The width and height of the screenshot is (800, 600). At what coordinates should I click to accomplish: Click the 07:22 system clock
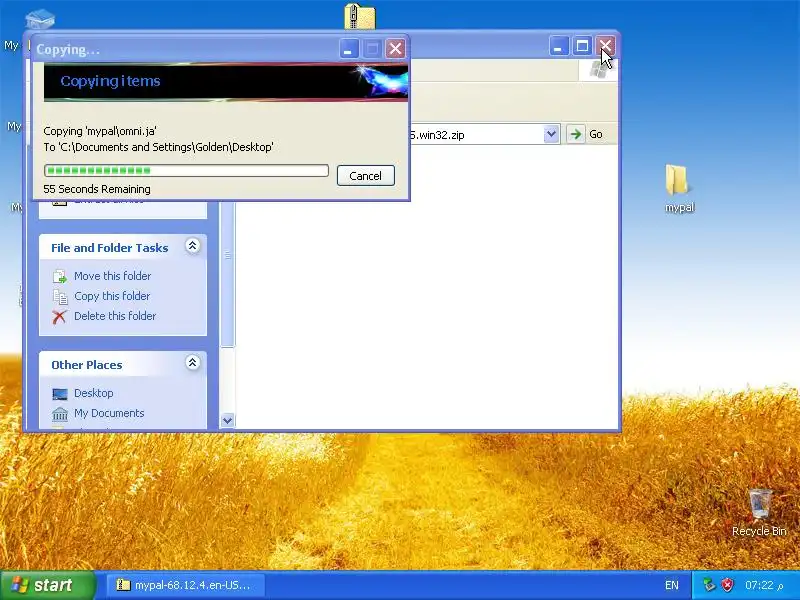(x=763, y=585)
